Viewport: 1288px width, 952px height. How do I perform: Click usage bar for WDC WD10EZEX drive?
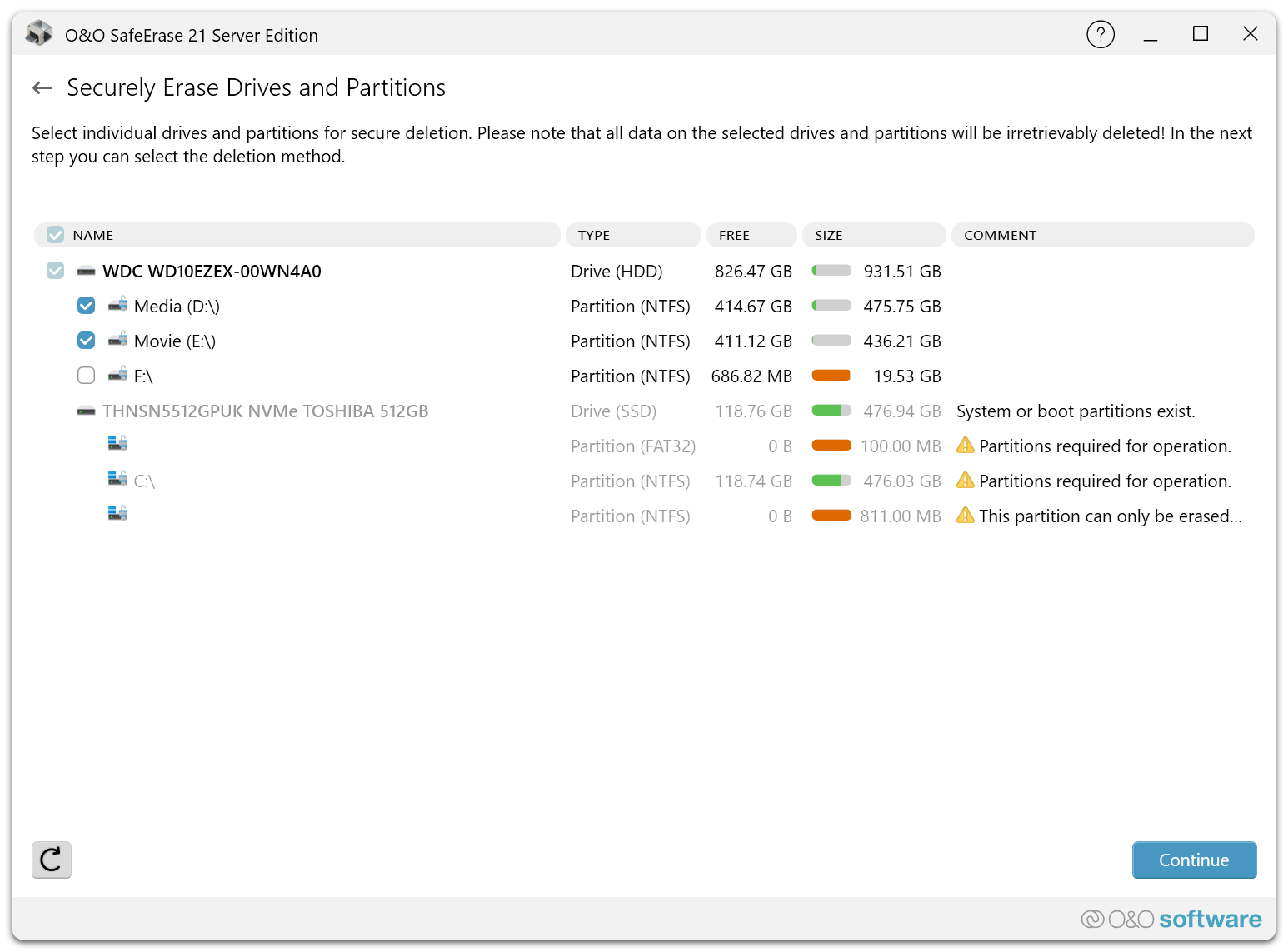tap(831, 271)
